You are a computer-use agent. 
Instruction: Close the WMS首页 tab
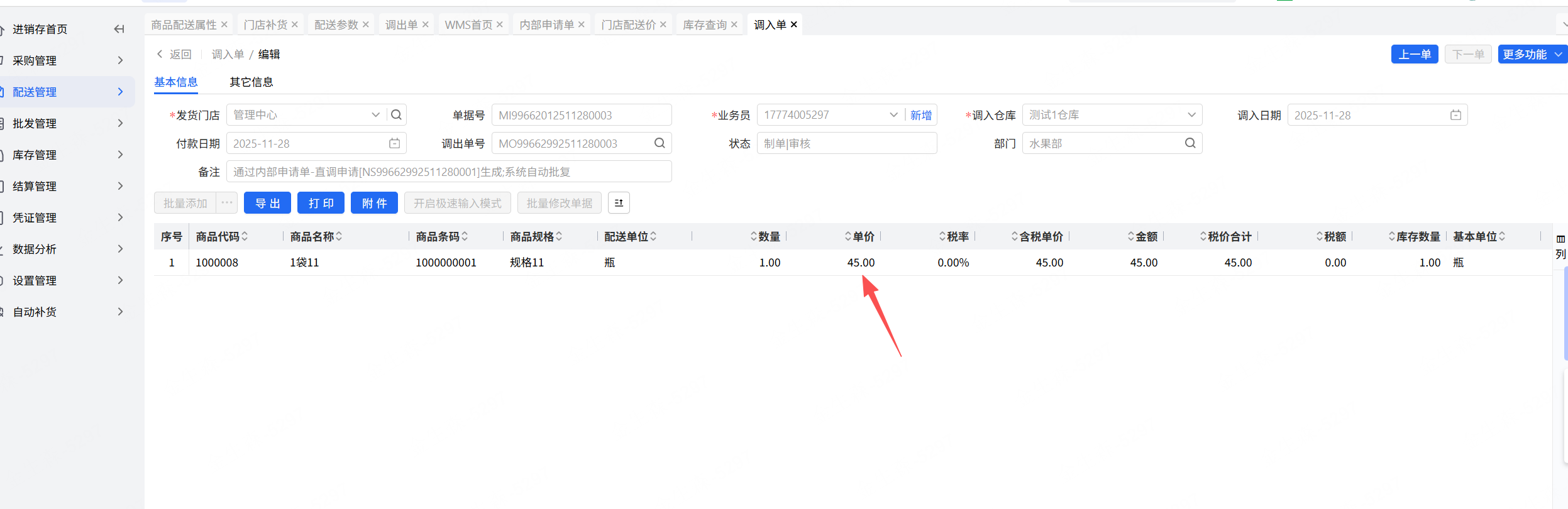click(499, 25)
